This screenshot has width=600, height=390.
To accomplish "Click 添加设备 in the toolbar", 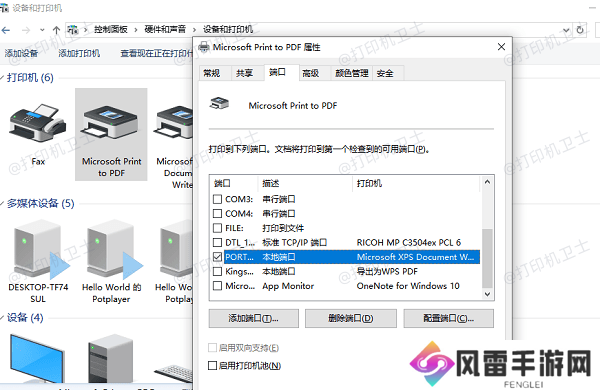I will [21, 53].
